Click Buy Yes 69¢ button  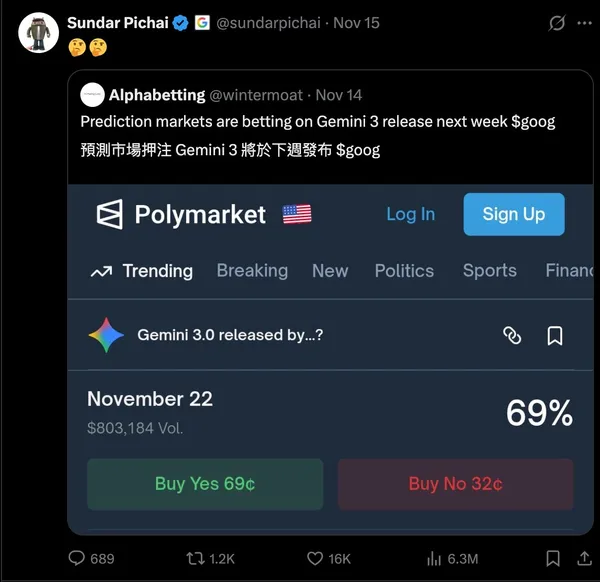(205, 484)
